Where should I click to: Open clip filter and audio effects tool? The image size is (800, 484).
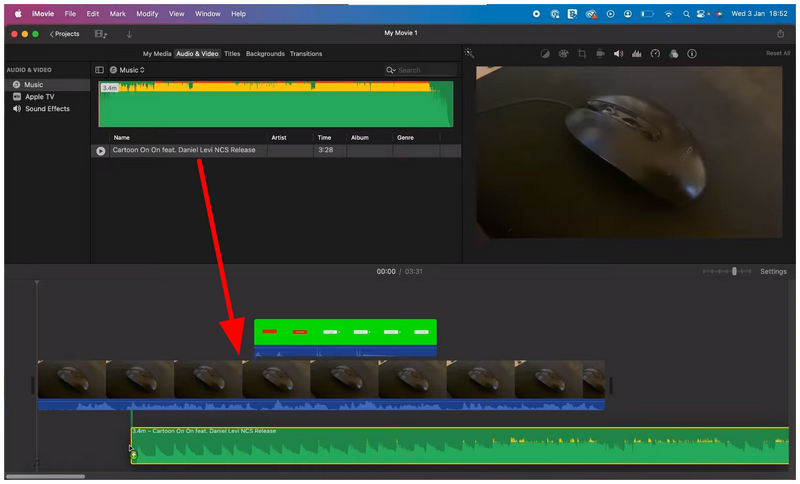tap(673, 54)
